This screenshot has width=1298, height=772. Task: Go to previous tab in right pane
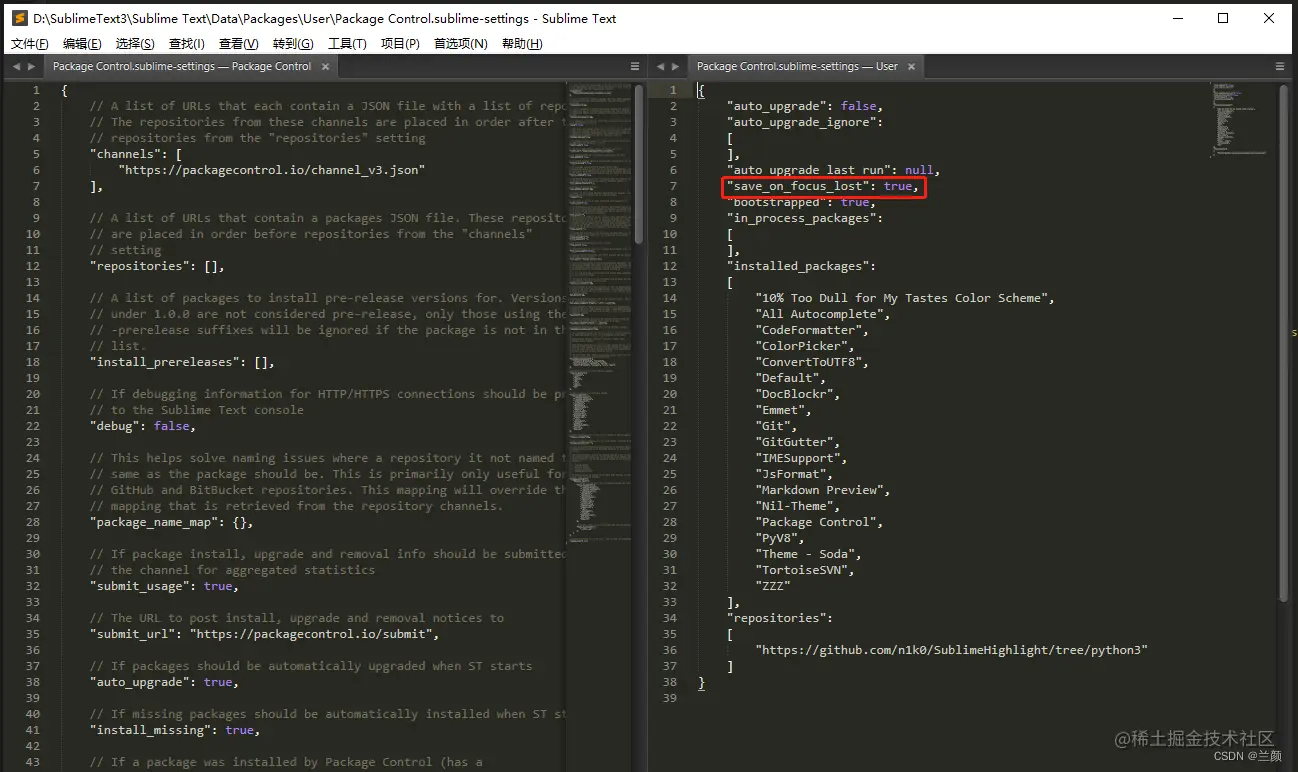coord(660,66)
